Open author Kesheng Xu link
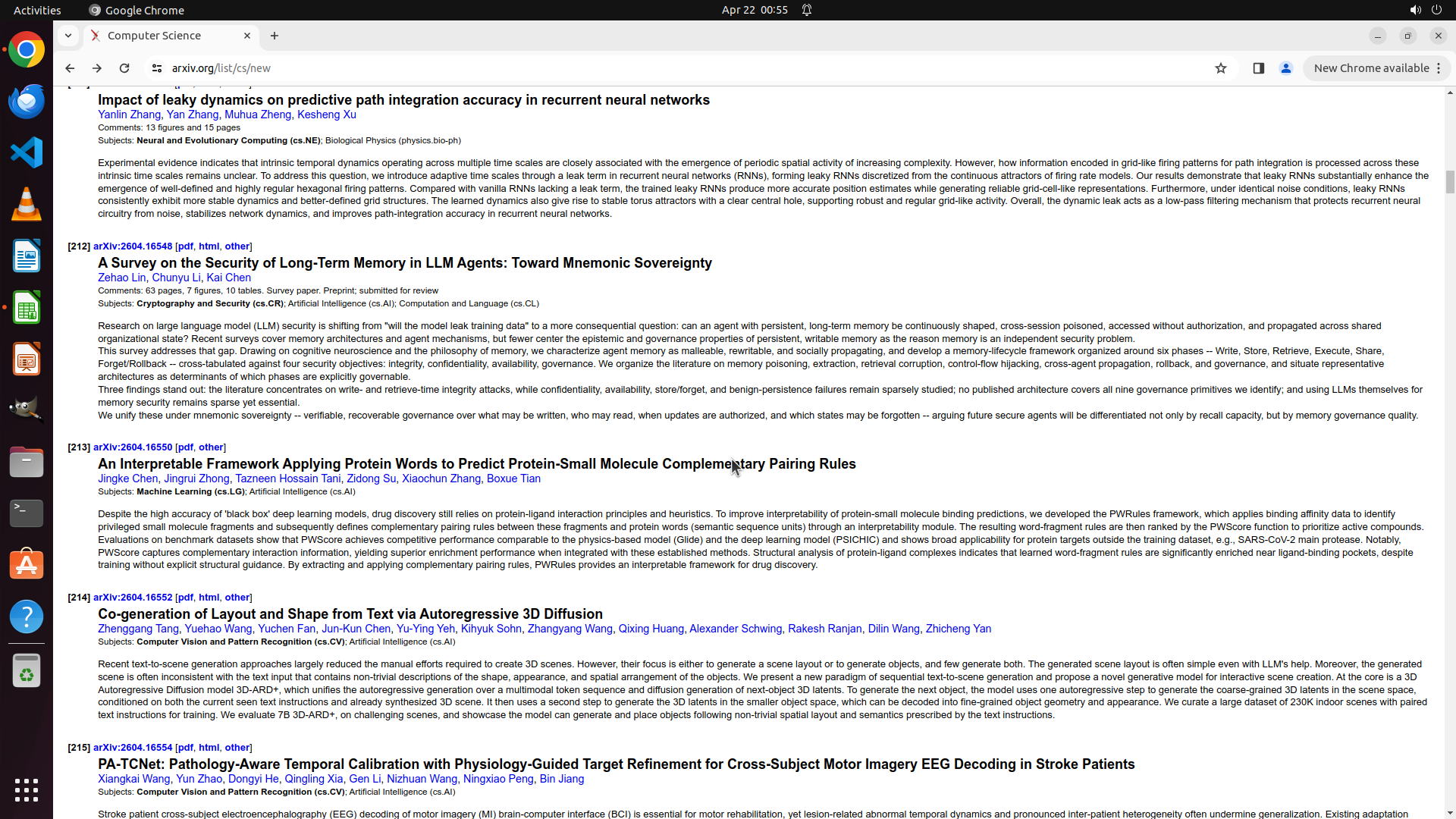 (x=326, y=115)
